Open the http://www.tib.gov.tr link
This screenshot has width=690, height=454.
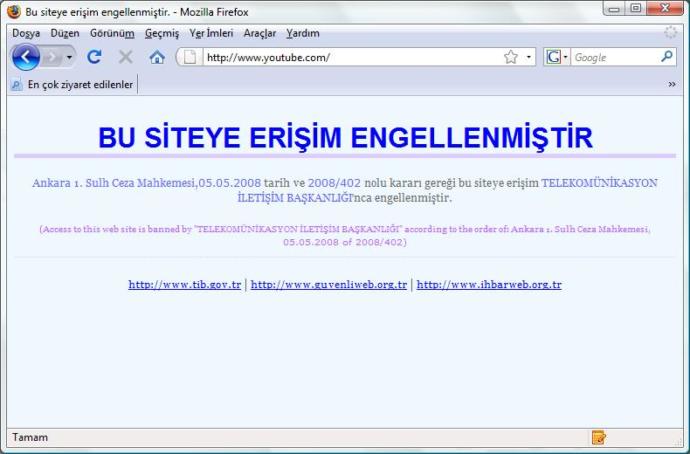[185, 285]
